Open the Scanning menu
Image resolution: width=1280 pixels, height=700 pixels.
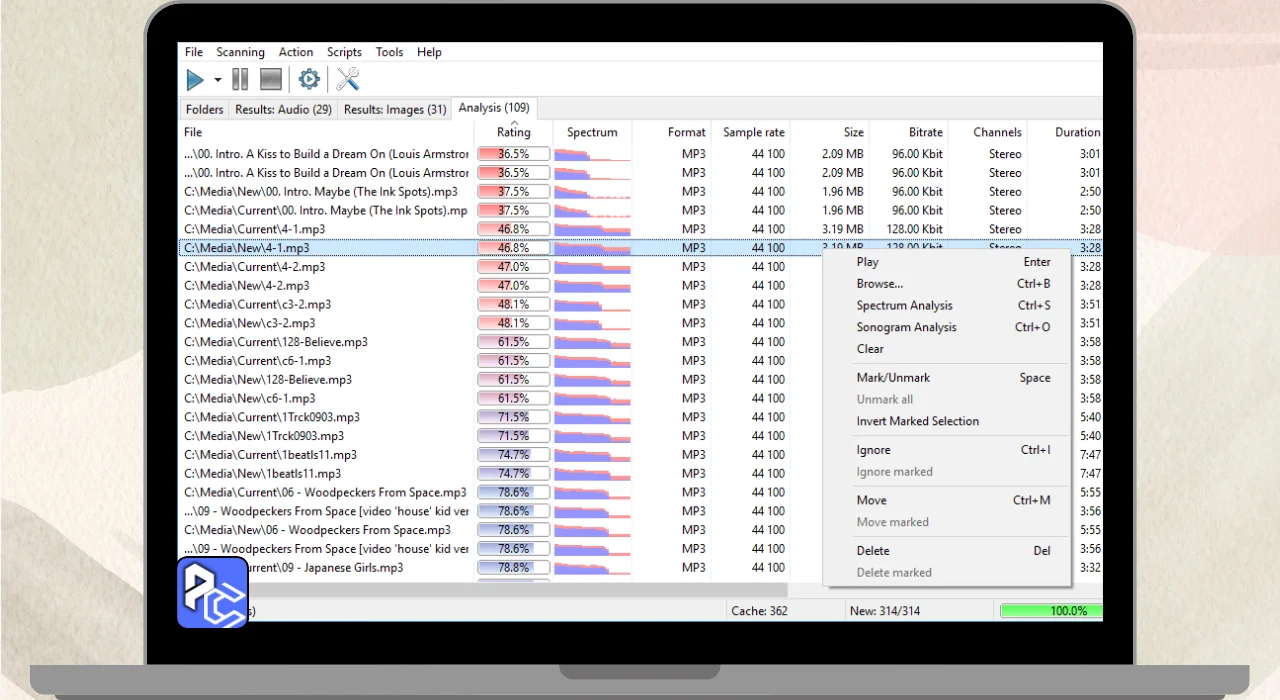[240, 52]
